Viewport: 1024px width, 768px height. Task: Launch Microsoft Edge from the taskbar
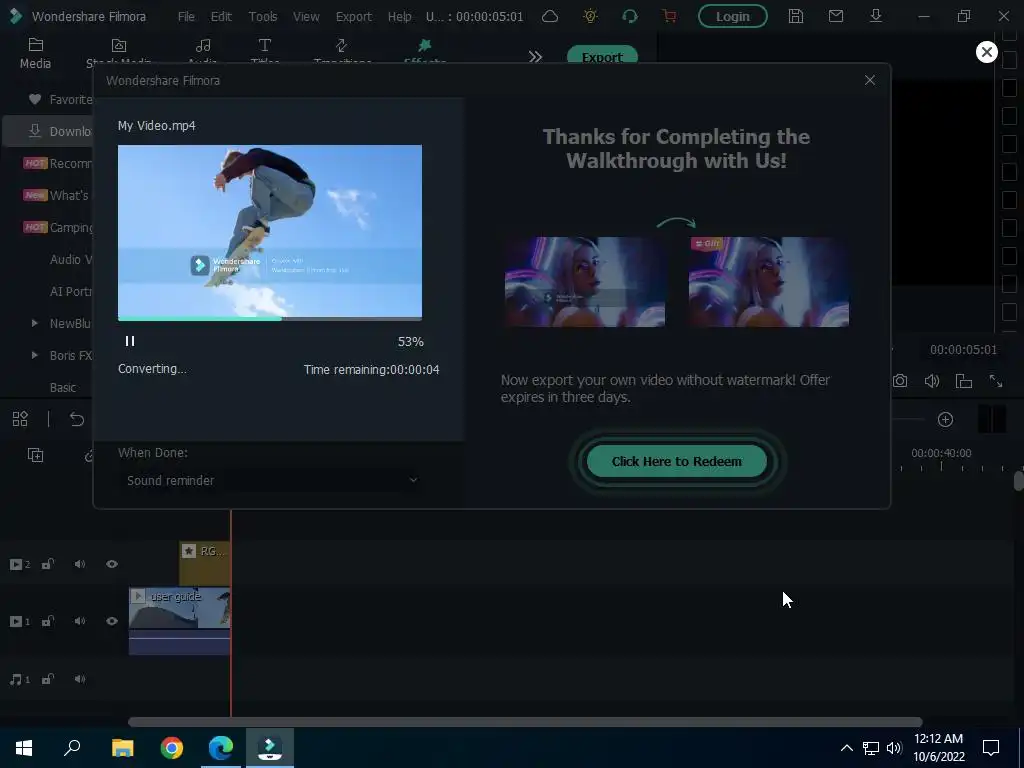pos(221,748)
